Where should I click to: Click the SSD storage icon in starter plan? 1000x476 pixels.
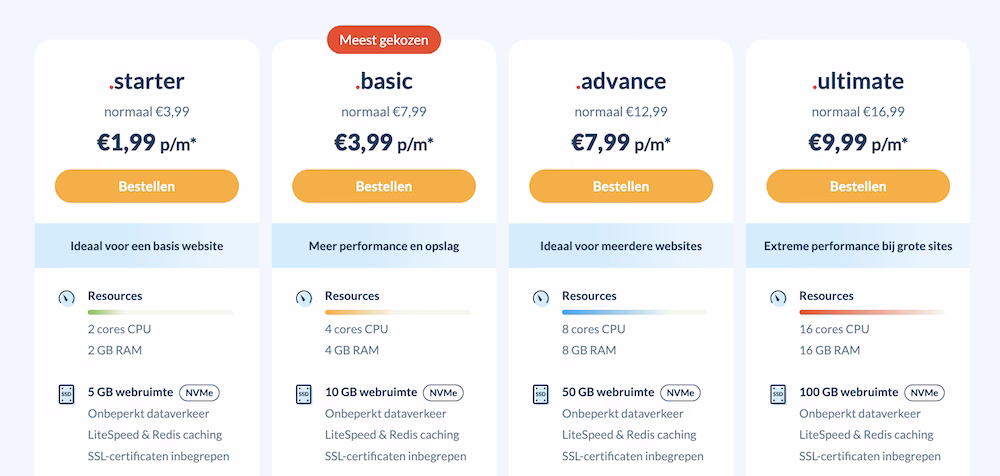pos(67,394)
